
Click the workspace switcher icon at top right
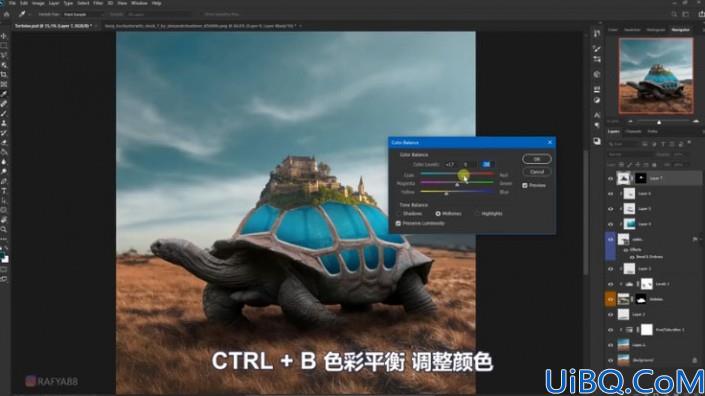pos(686,14)
